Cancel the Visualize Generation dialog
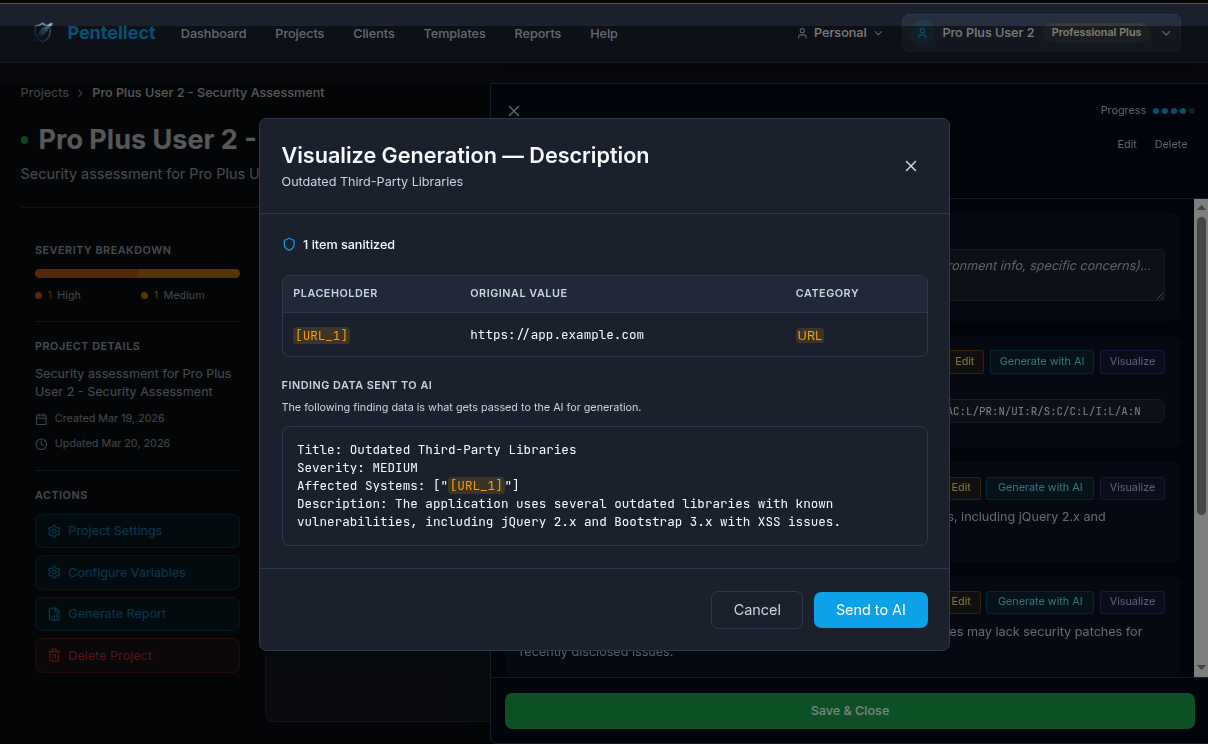 point(757,610)
